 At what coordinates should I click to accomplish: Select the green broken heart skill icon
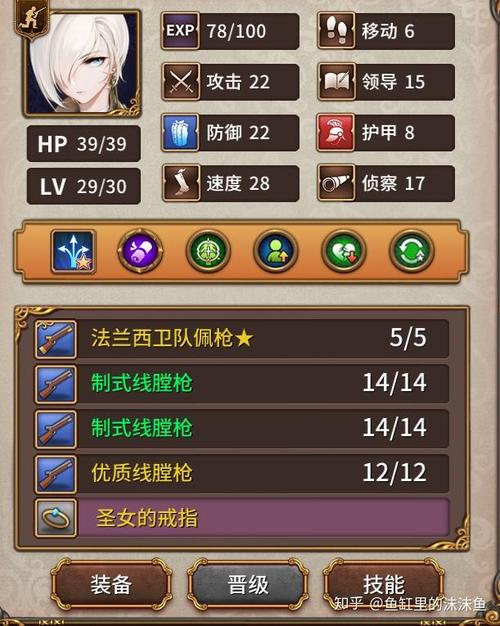343,251
